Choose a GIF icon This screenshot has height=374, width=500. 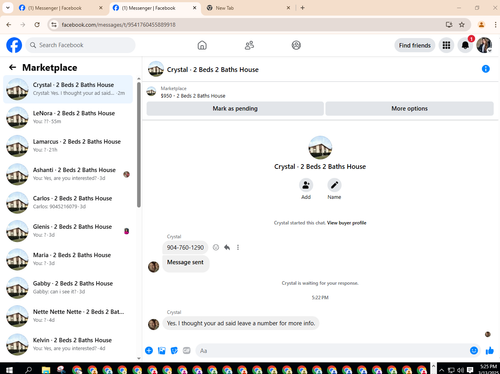click(x=187, y=350)
